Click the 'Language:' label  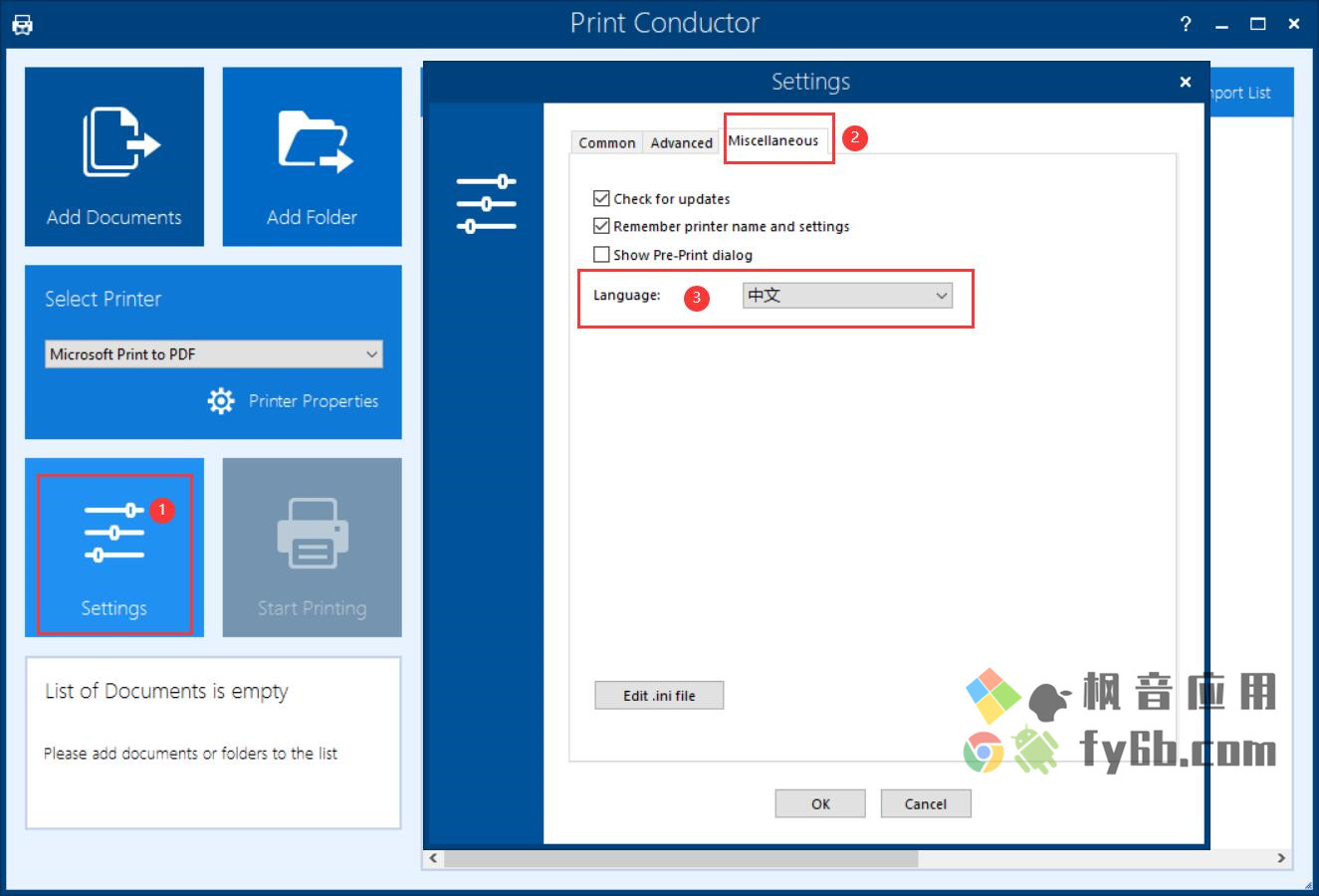click(627, 296)
